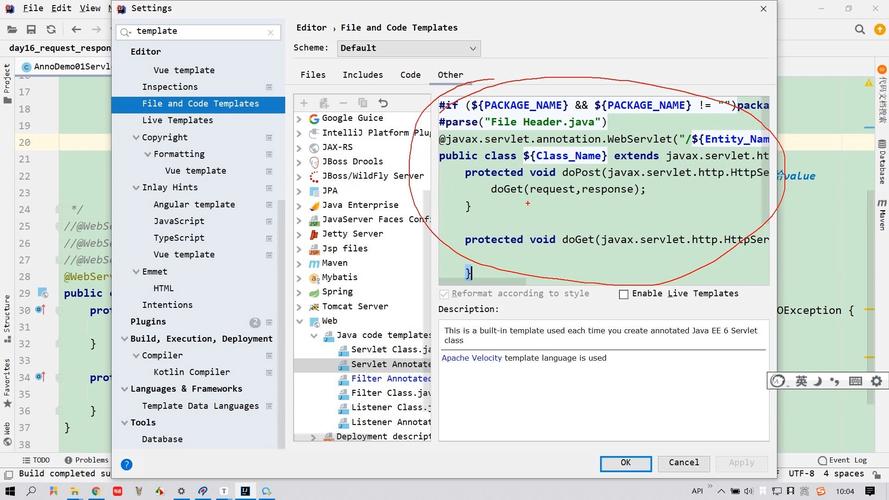This screenshot has height=500, width=889.
Task: Switch to the Includes tab
Action: (362, 75)
